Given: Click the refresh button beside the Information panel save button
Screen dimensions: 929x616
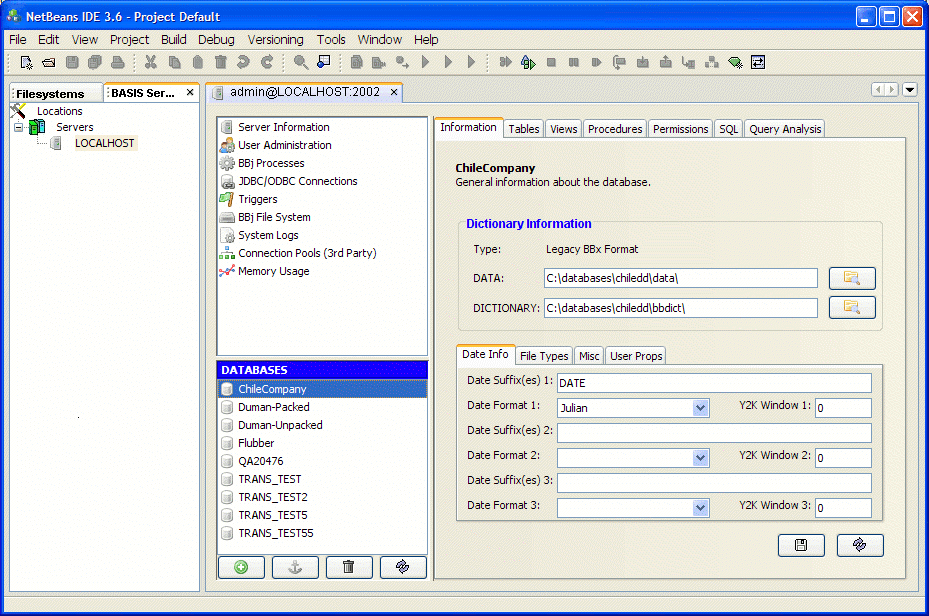Looking at the screenshot, I should [x=860, y=546].
